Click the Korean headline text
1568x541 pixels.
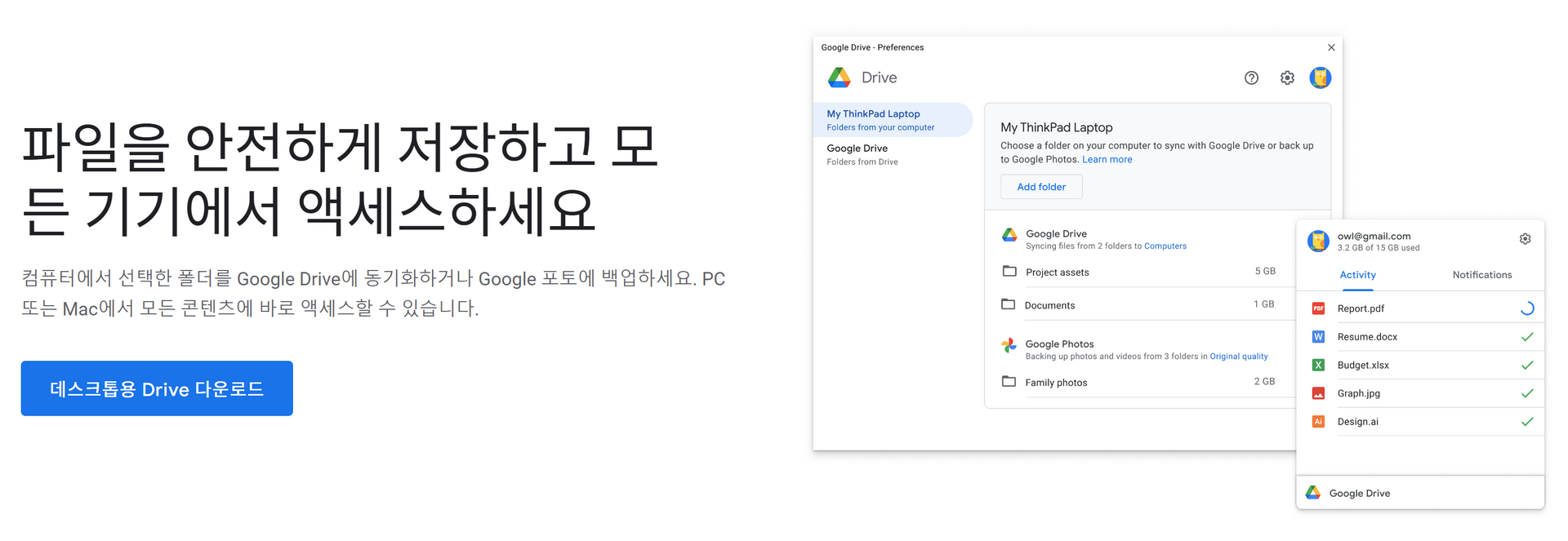pos(340,179)
